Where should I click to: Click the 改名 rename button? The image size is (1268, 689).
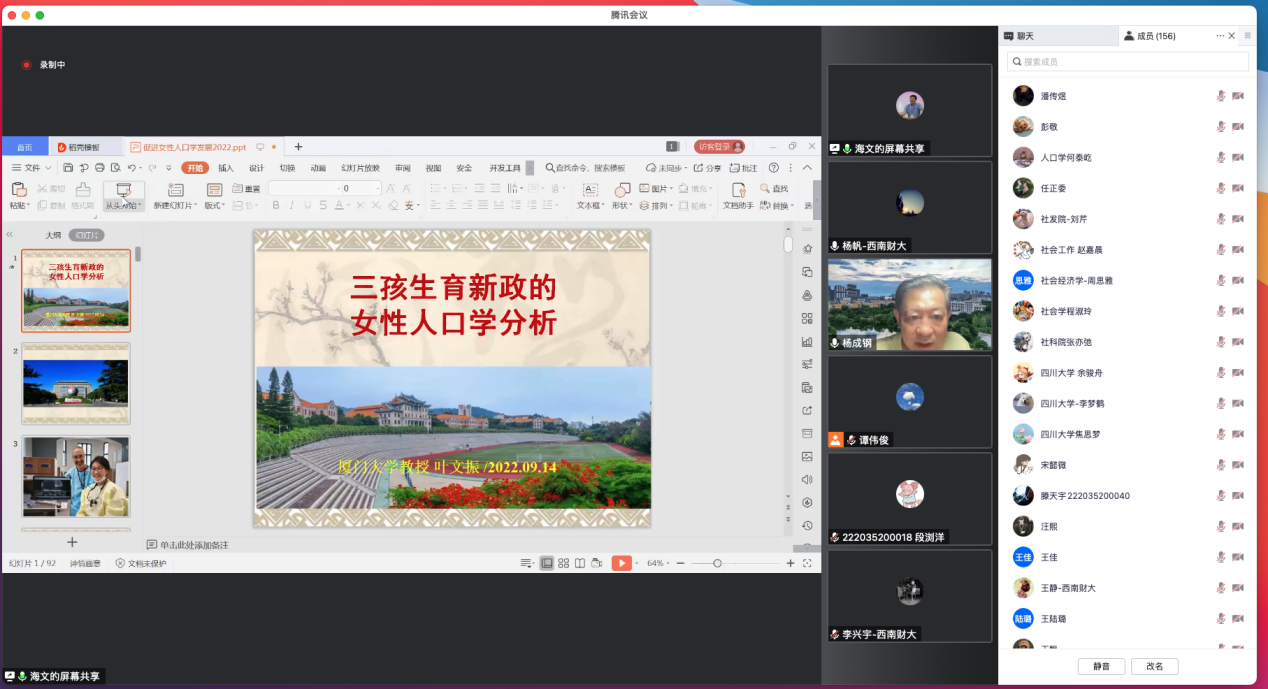[1154, 666]
